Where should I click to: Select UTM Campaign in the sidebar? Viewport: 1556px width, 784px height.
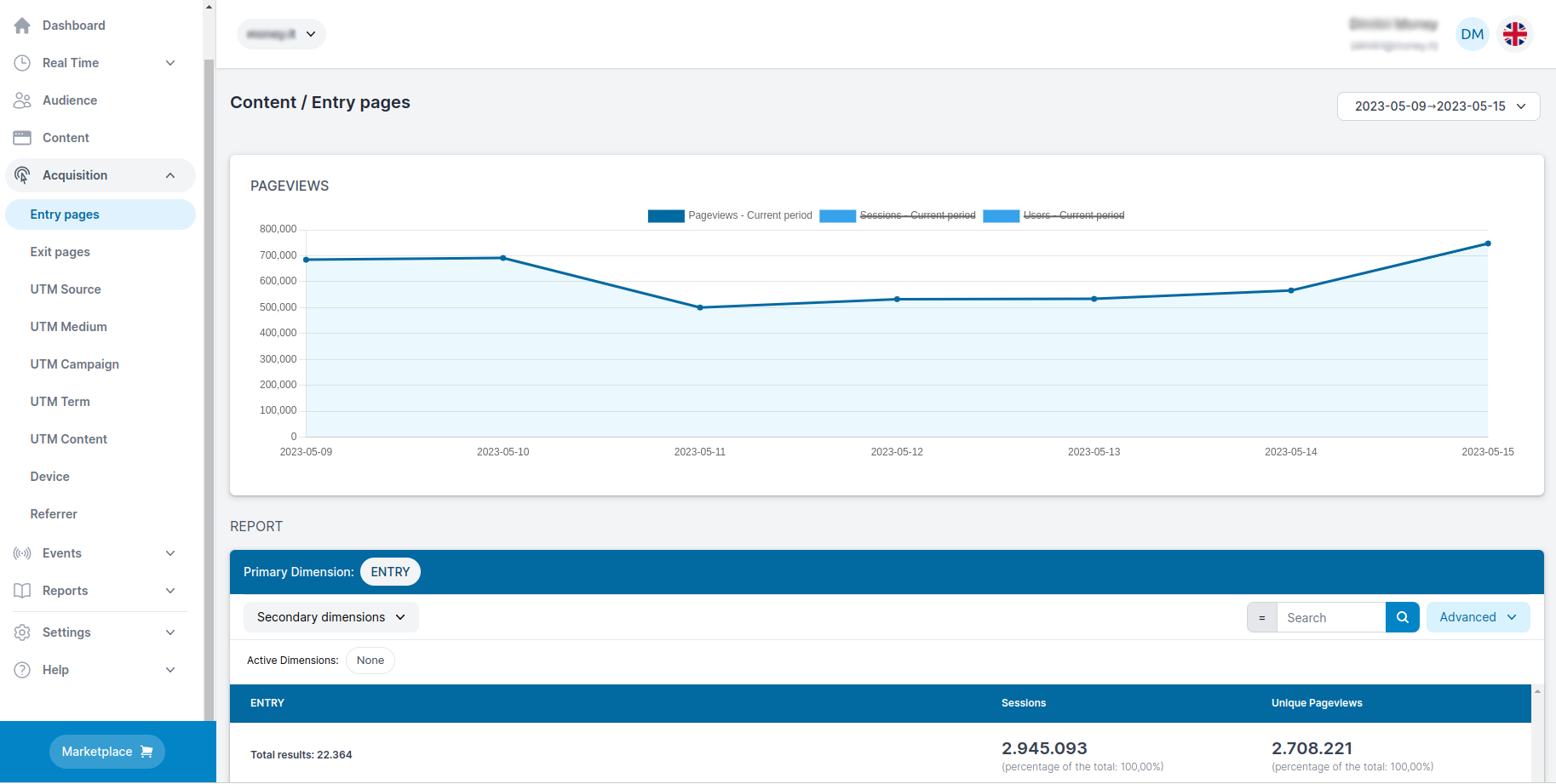[75, 364]
